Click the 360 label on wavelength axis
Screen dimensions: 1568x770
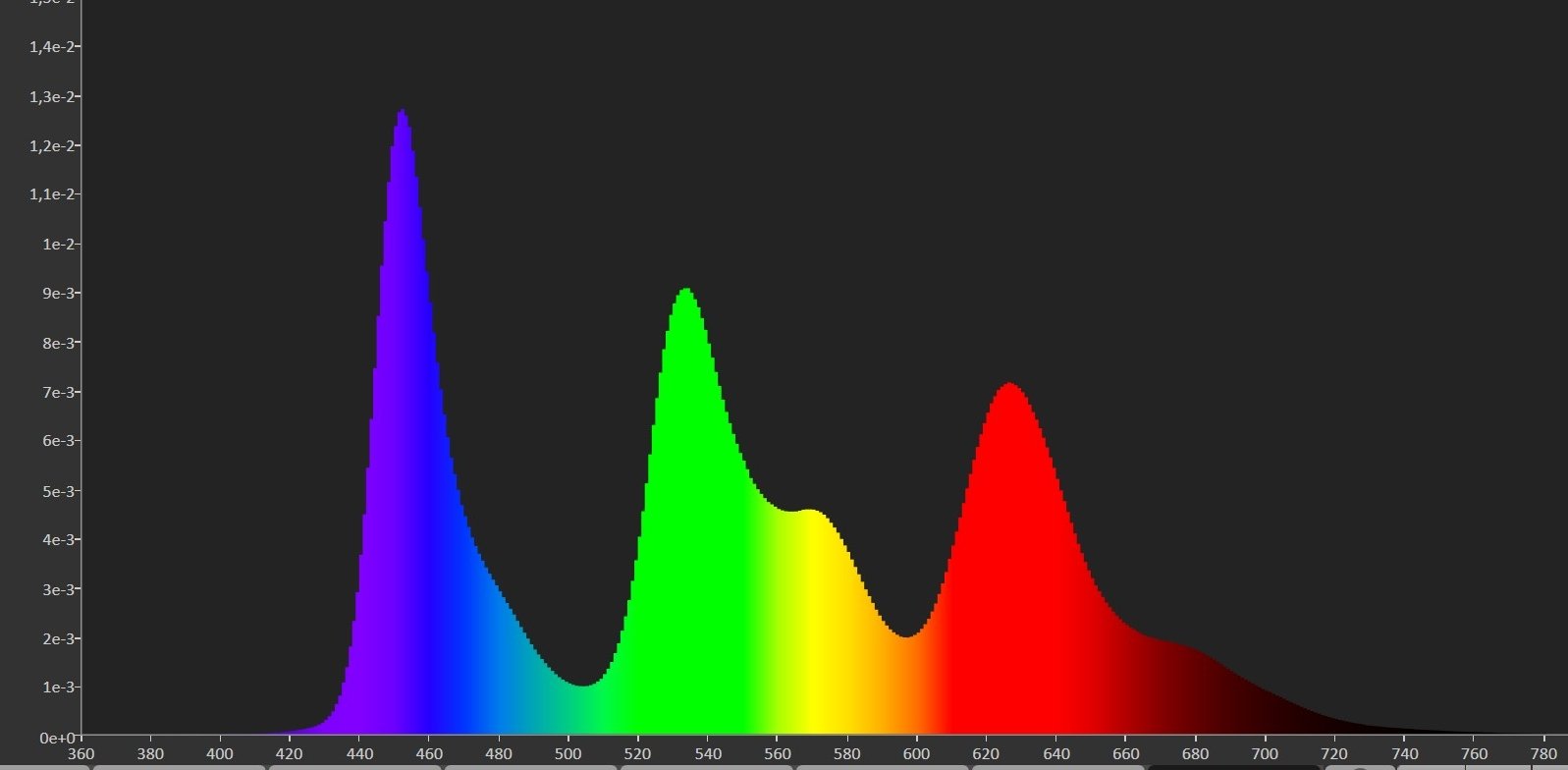tap(81, 754)
